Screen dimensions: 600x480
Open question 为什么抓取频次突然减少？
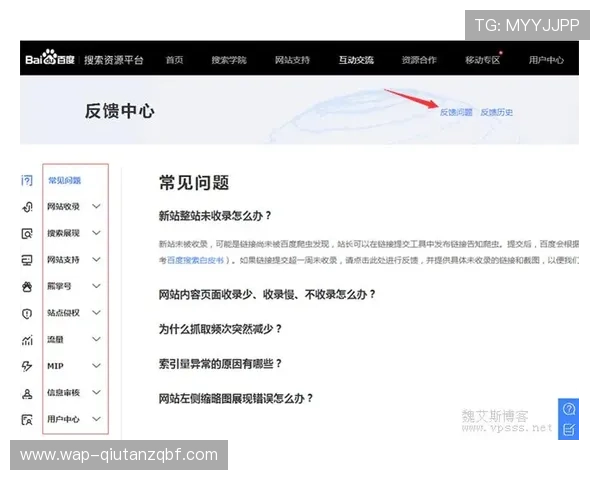(220, 329)
